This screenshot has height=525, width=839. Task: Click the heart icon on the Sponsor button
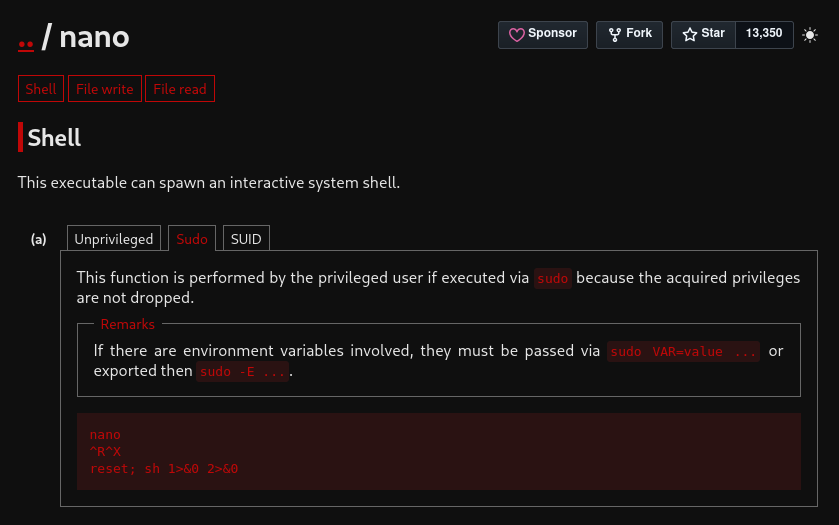click(516, 35)
